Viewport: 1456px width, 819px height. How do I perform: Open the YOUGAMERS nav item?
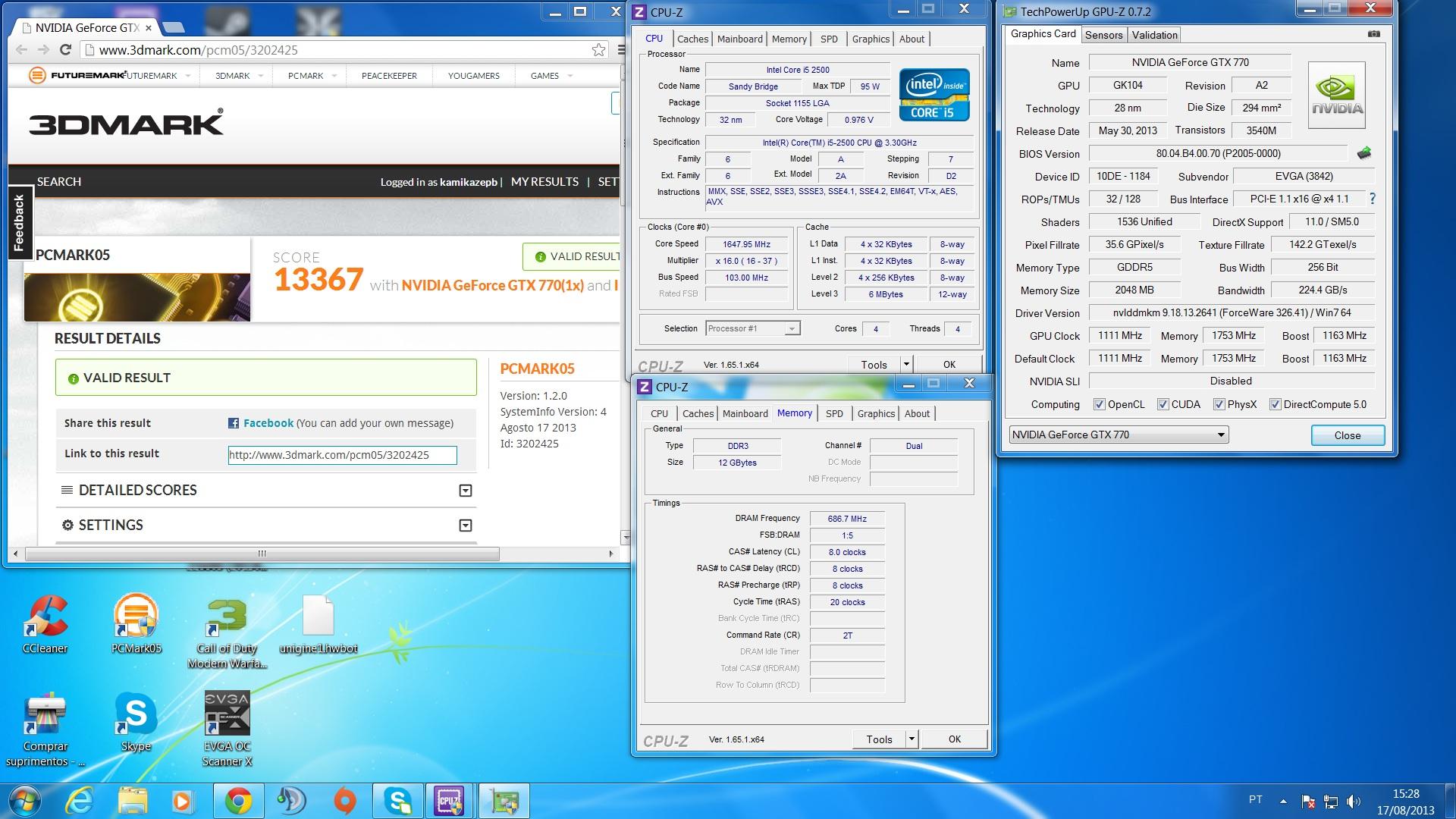(473, 76)
